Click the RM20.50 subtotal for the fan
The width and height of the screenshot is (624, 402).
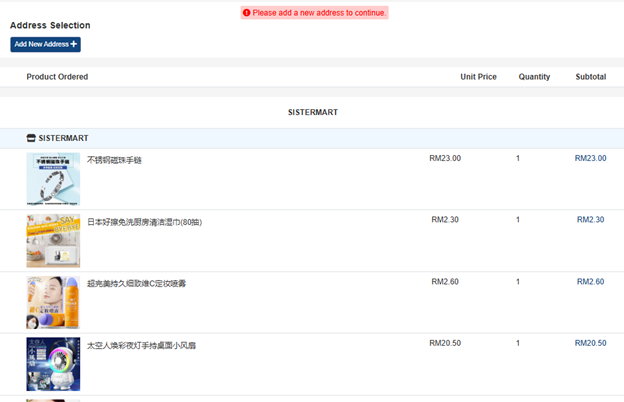click(x=590, y=343)
